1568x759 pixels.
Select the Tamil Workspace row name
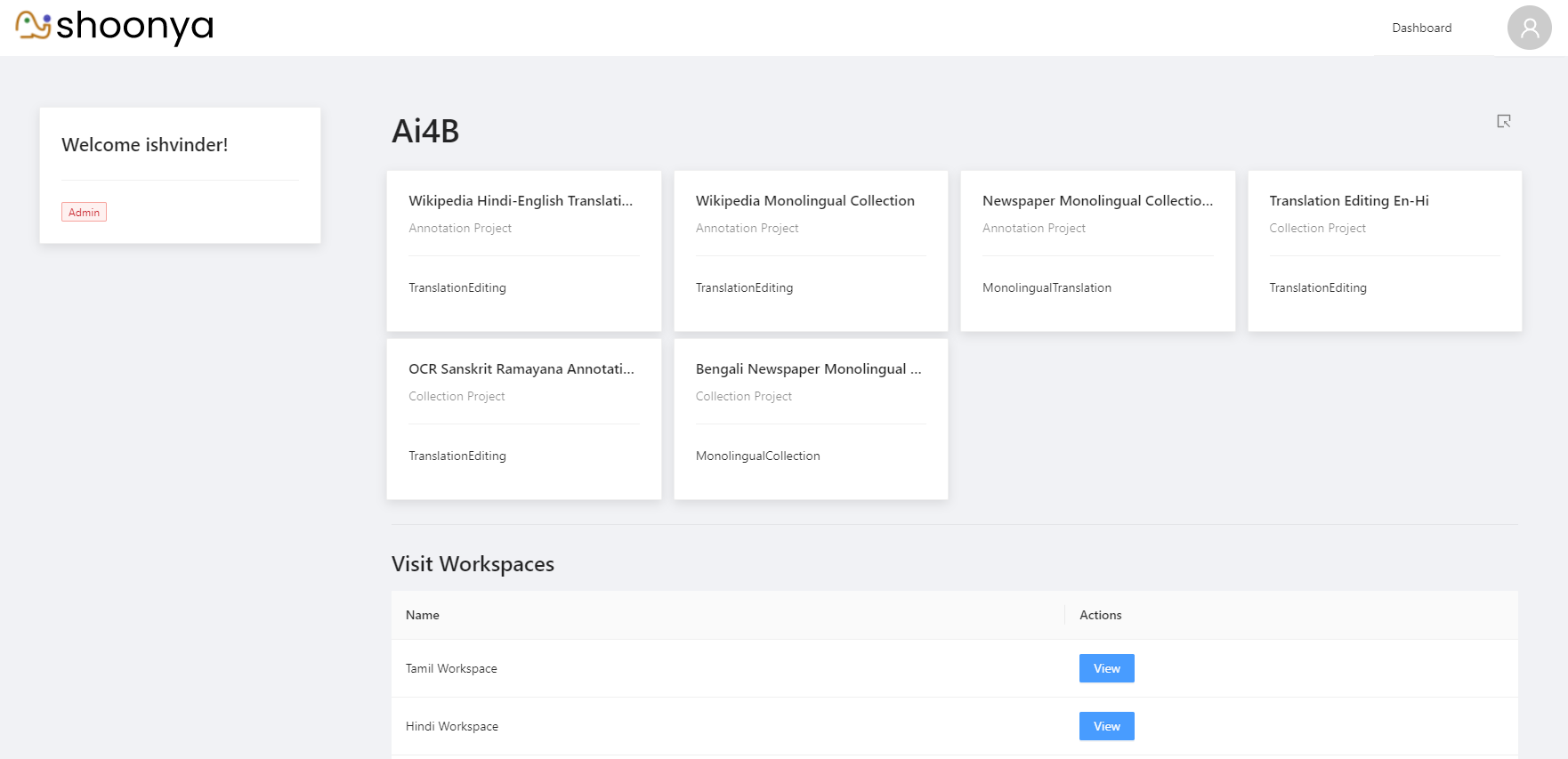451,668
